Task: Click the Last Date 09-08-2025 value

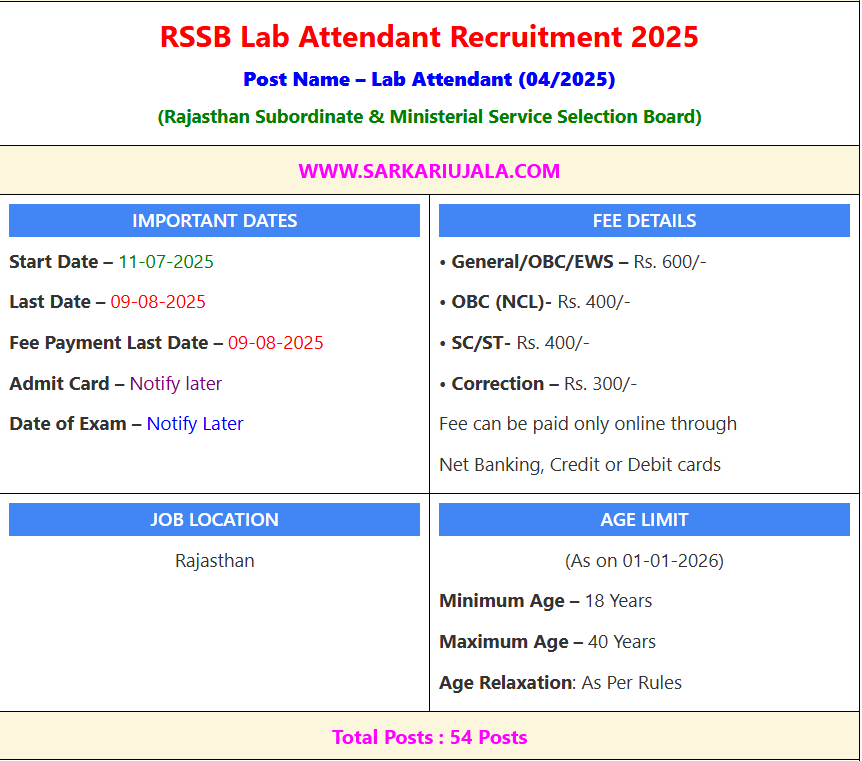Action: point(158,302)
